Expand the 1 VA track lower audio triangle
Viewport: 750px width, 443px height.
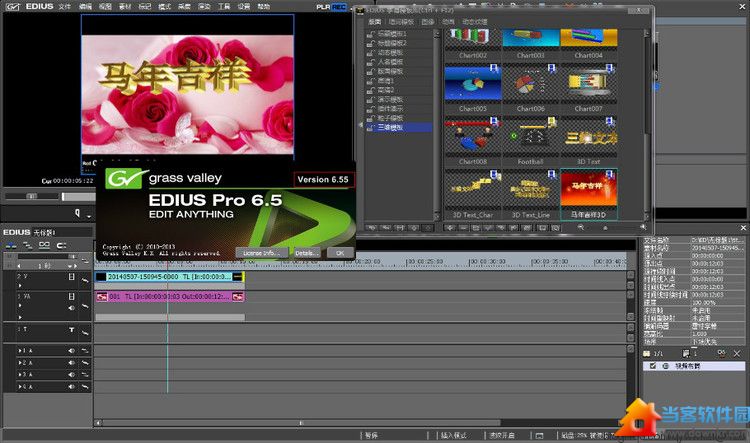(x=20, y=317)
